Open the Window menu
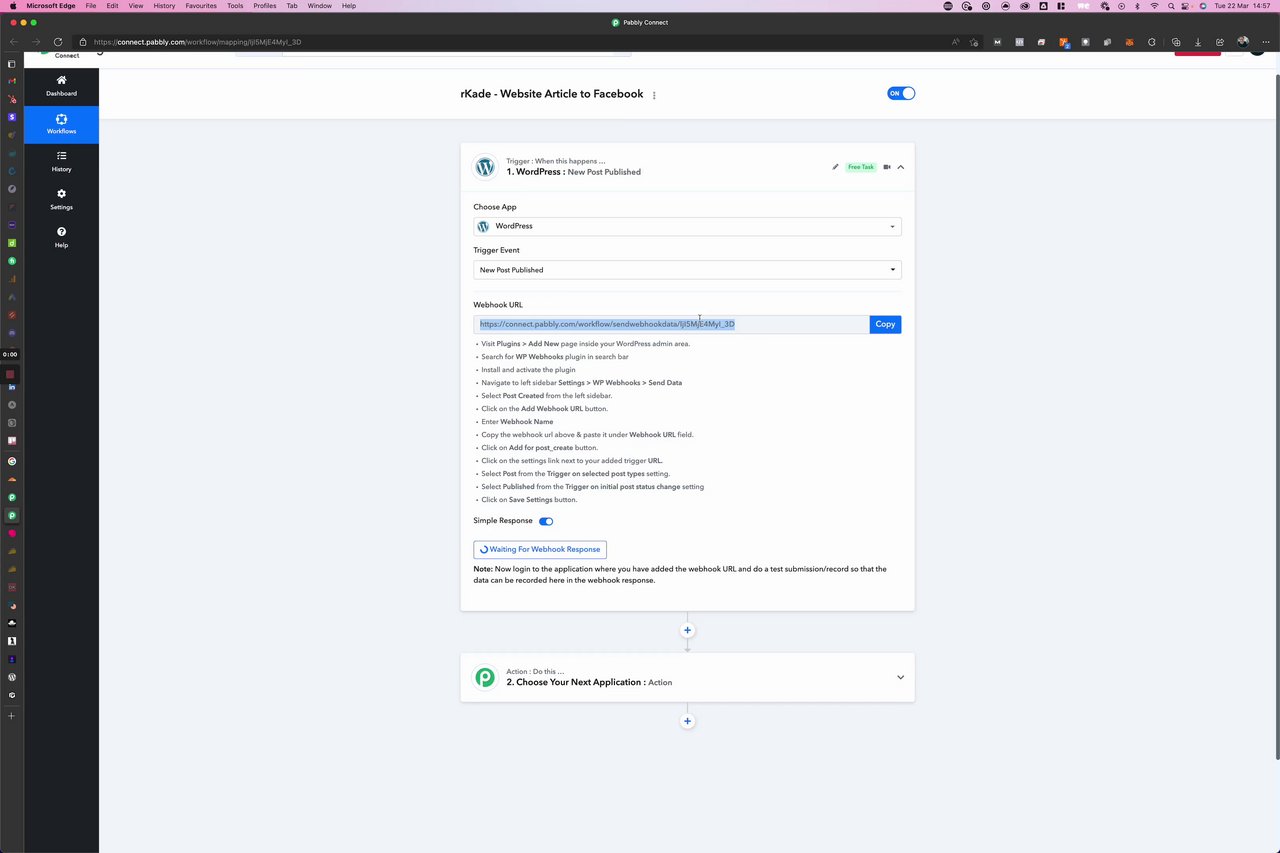Image resolution: width=1280 pixels, height=853 pixels. click(319, 6)
